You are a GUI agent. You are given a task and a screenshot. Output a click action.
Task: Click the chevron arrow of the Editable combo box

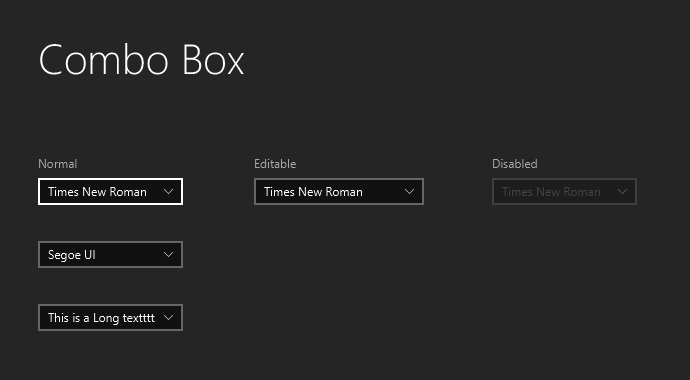tap(409, 191)
